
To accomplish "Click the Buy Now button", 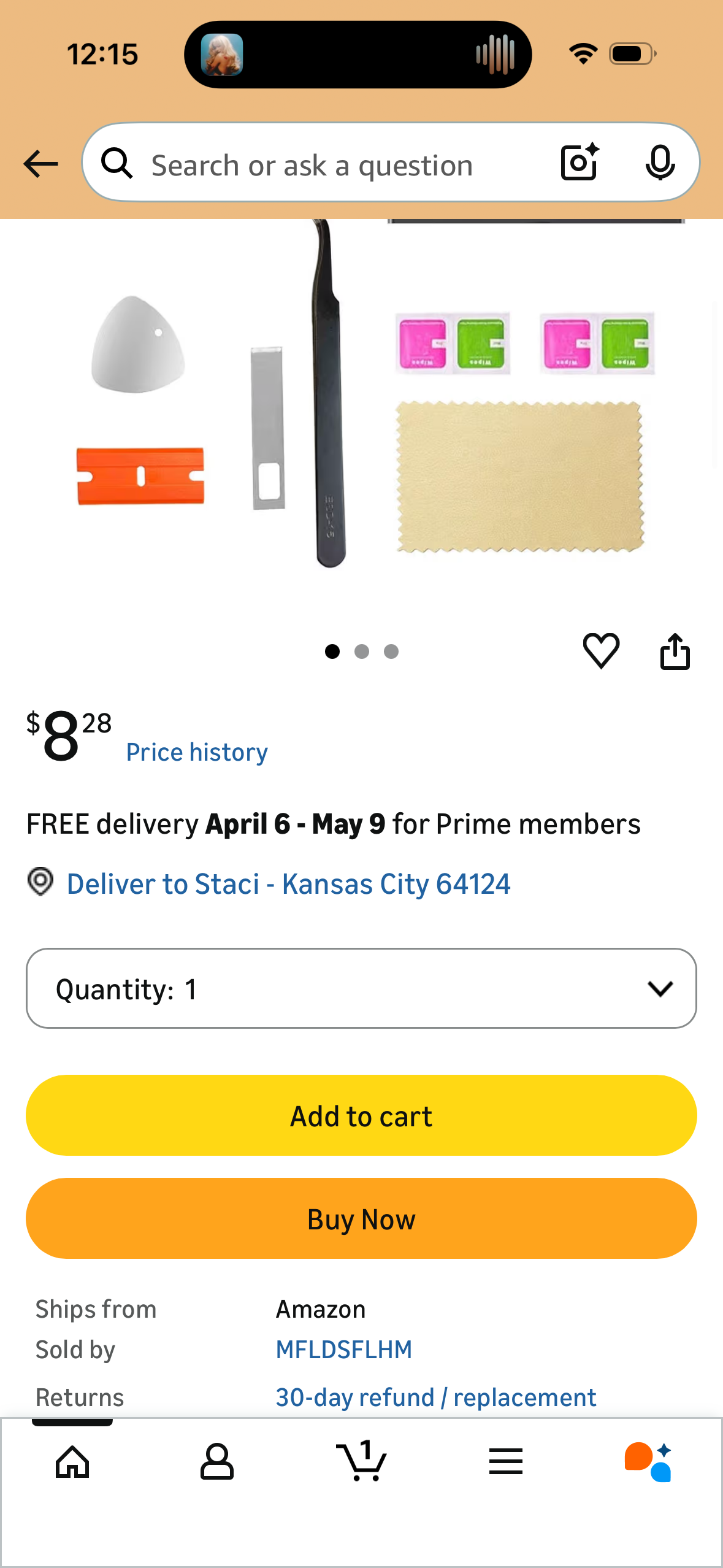I will click(x=361, y=1218).
